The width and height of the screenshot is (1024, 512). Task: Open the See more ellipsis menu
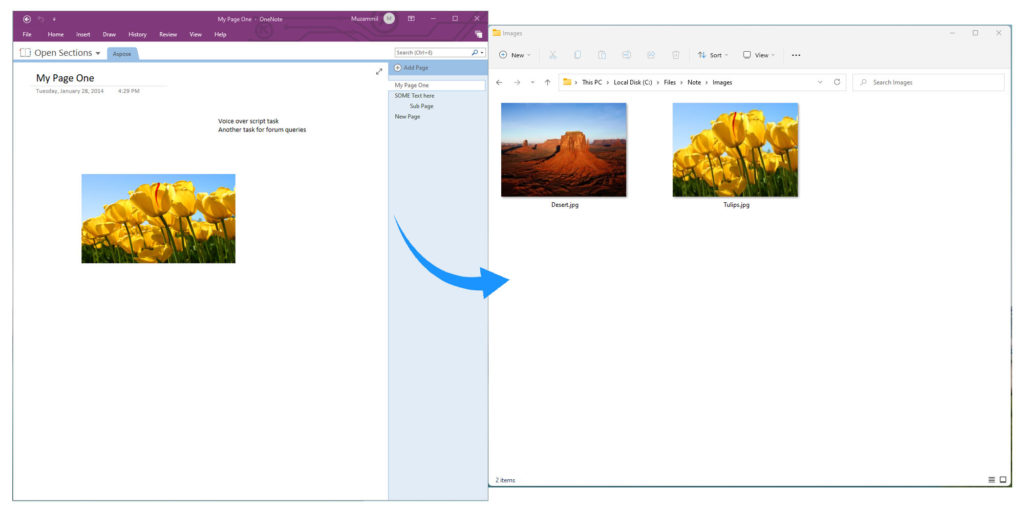click(x=796, y=55)
